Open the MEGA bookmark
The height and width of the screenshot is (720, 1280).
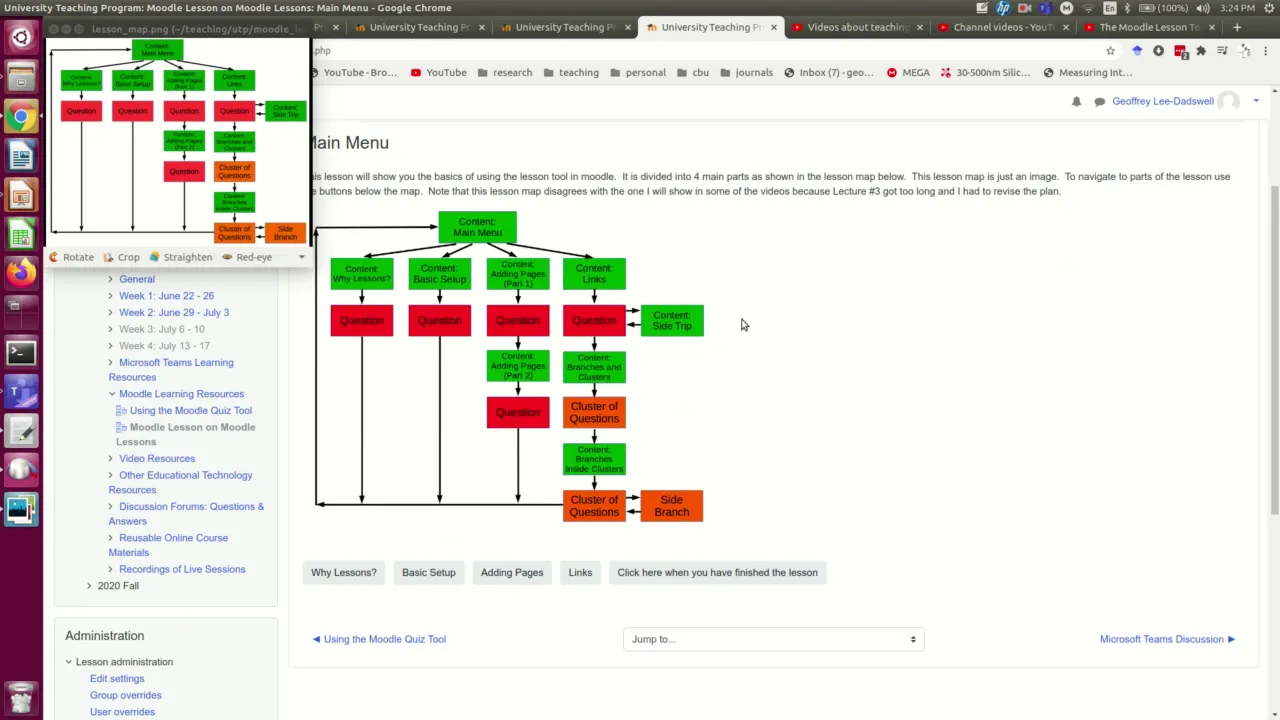tap(908, 72)
